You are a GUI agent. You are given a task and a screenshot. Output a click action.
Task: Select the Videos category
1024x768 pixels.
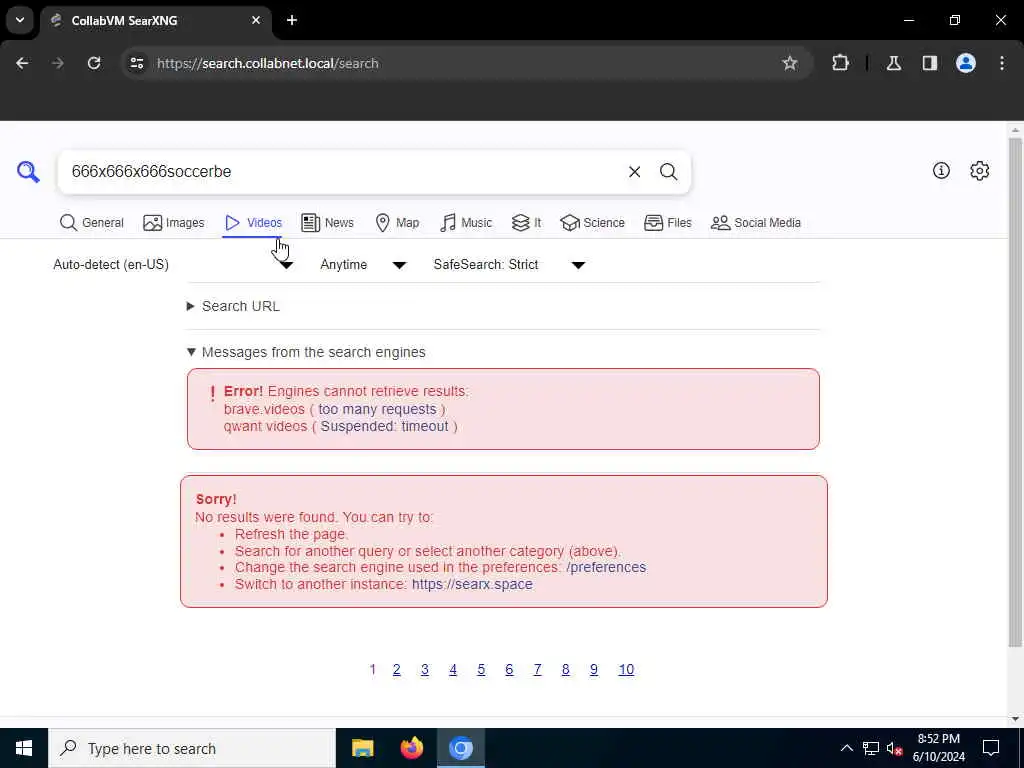point(253,223)
